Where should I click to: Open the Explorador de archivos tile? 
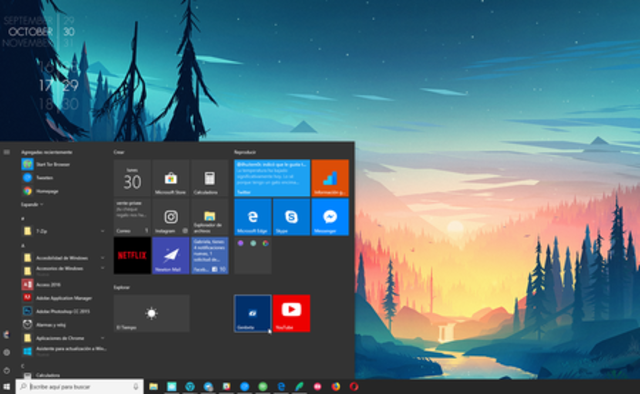pyautogui.click(x=209, y=217)
